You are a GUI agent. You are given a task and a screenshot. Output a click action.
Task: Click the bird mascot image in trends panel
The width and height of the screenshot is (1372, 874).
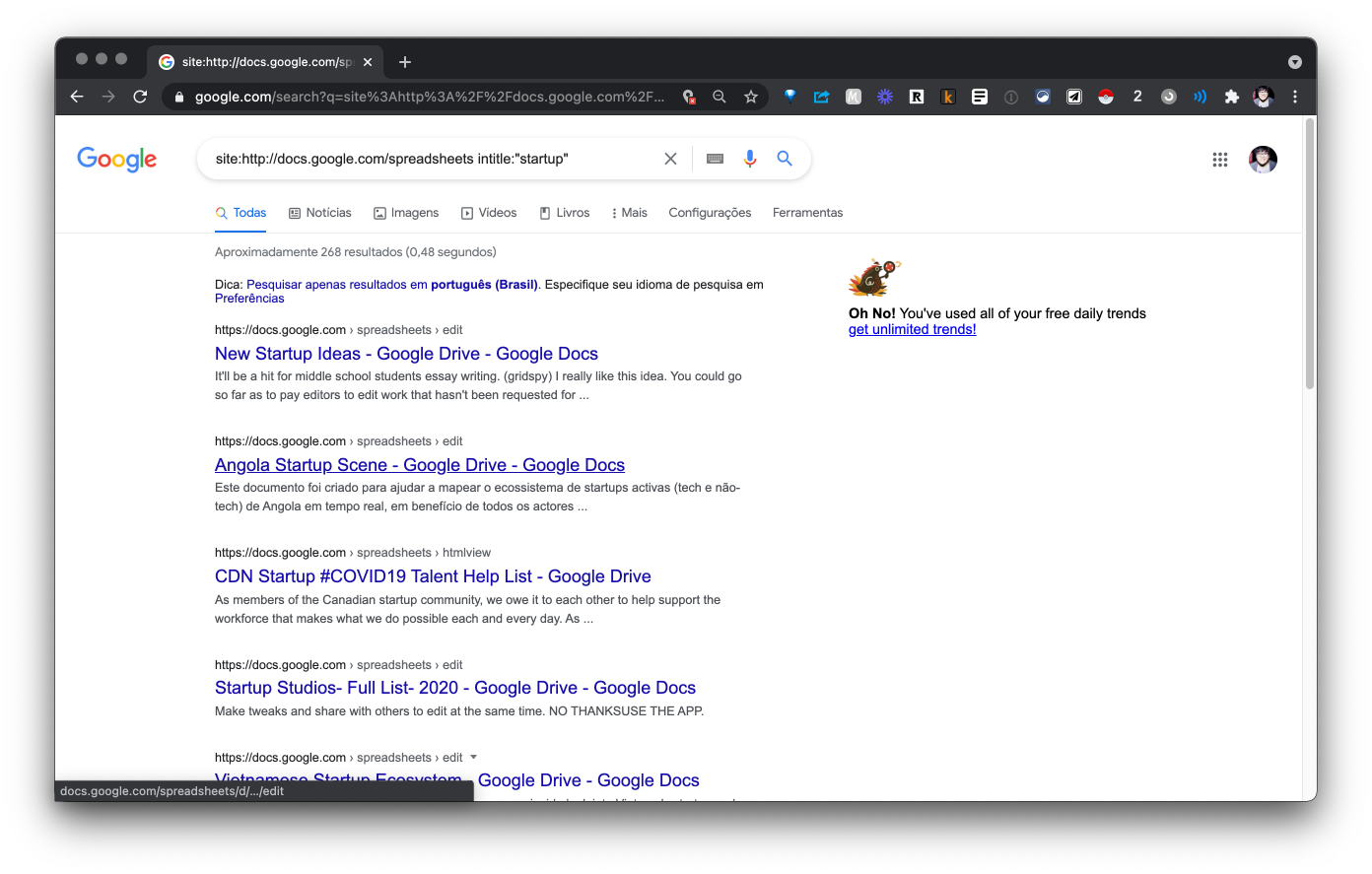coord(874,278)
